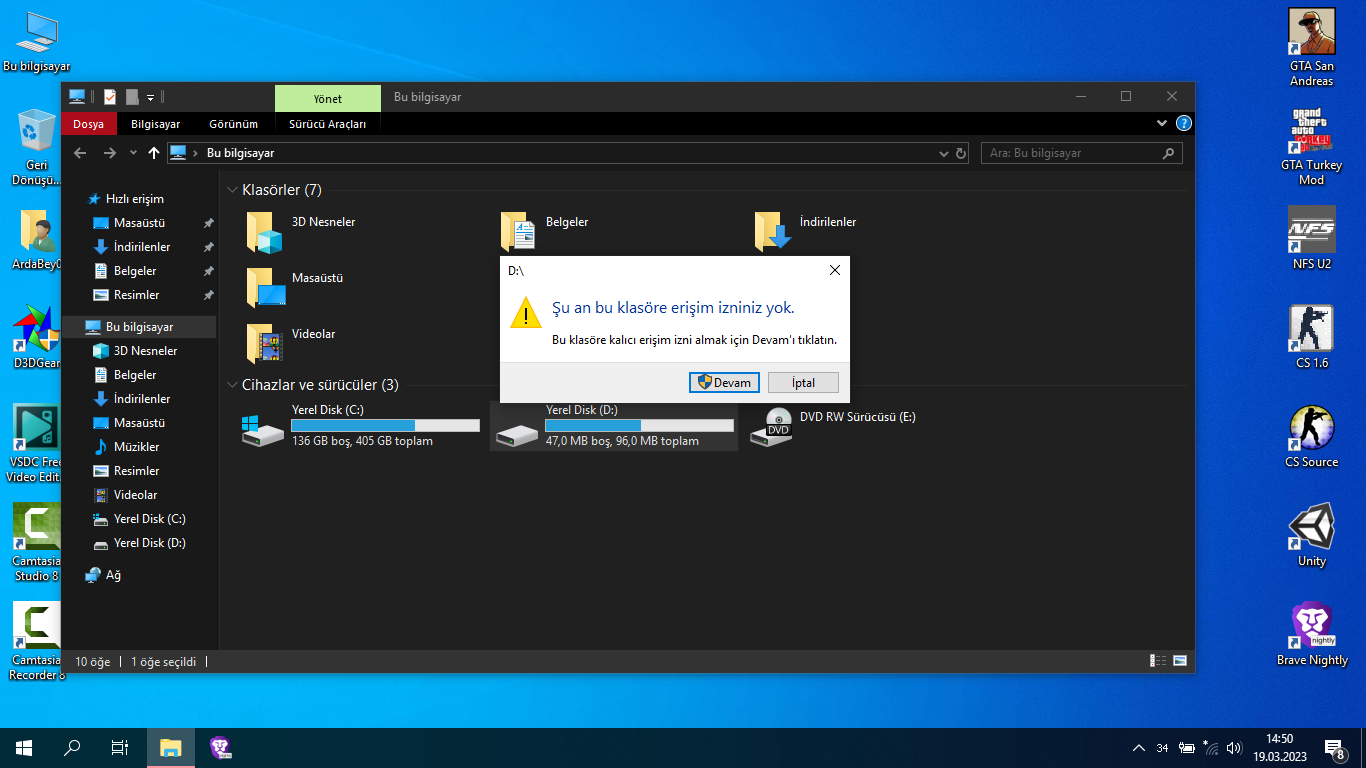Open the recent locations dropdown arrow
Screen dimensions: 1366x768
tap(133, 153)
